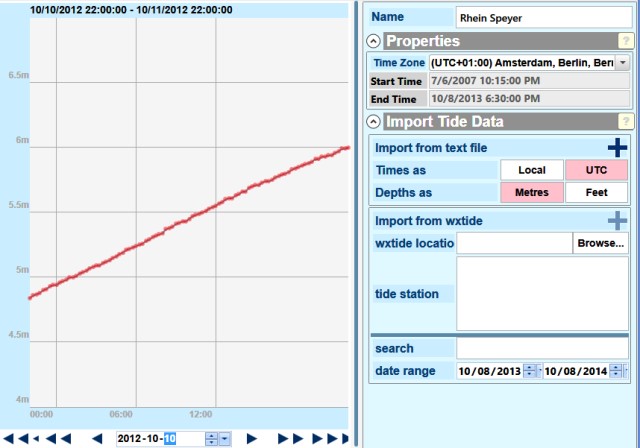Click the plus icon for Import from text file

617,148
